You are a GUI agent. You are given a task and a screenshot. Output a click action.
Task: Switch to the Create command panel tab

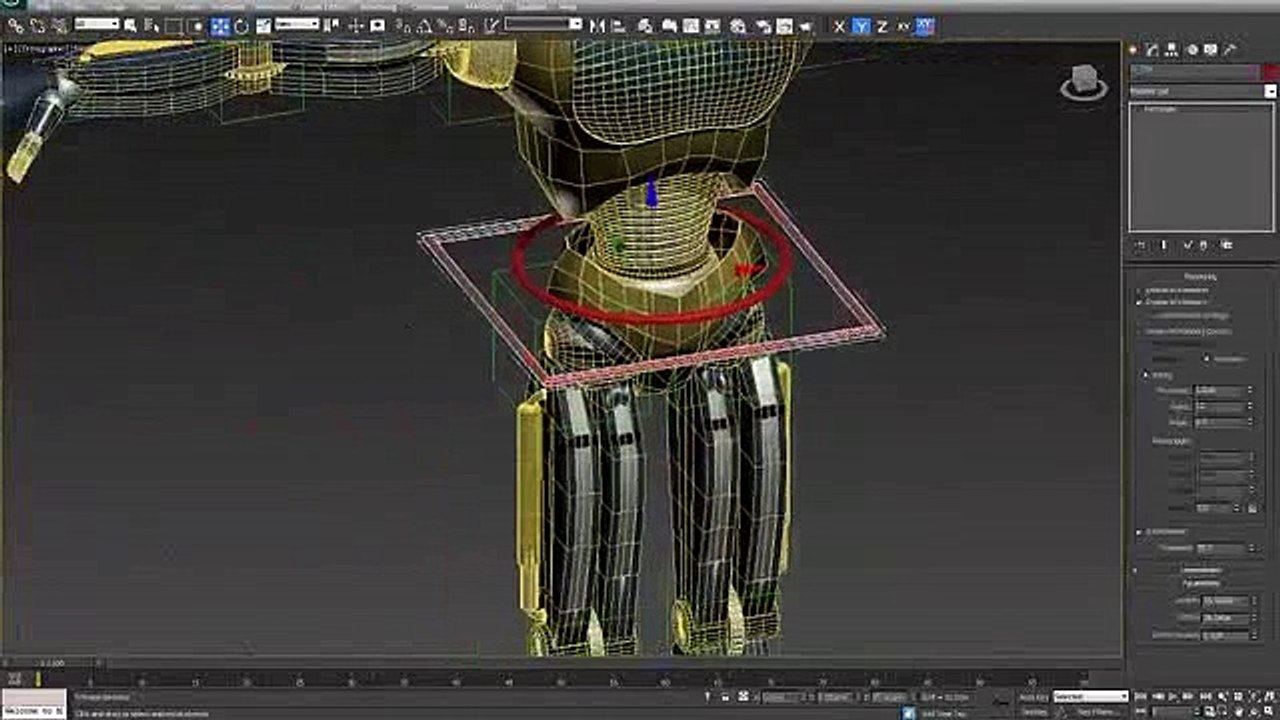pyautogui.click(x=1134, y=49)
